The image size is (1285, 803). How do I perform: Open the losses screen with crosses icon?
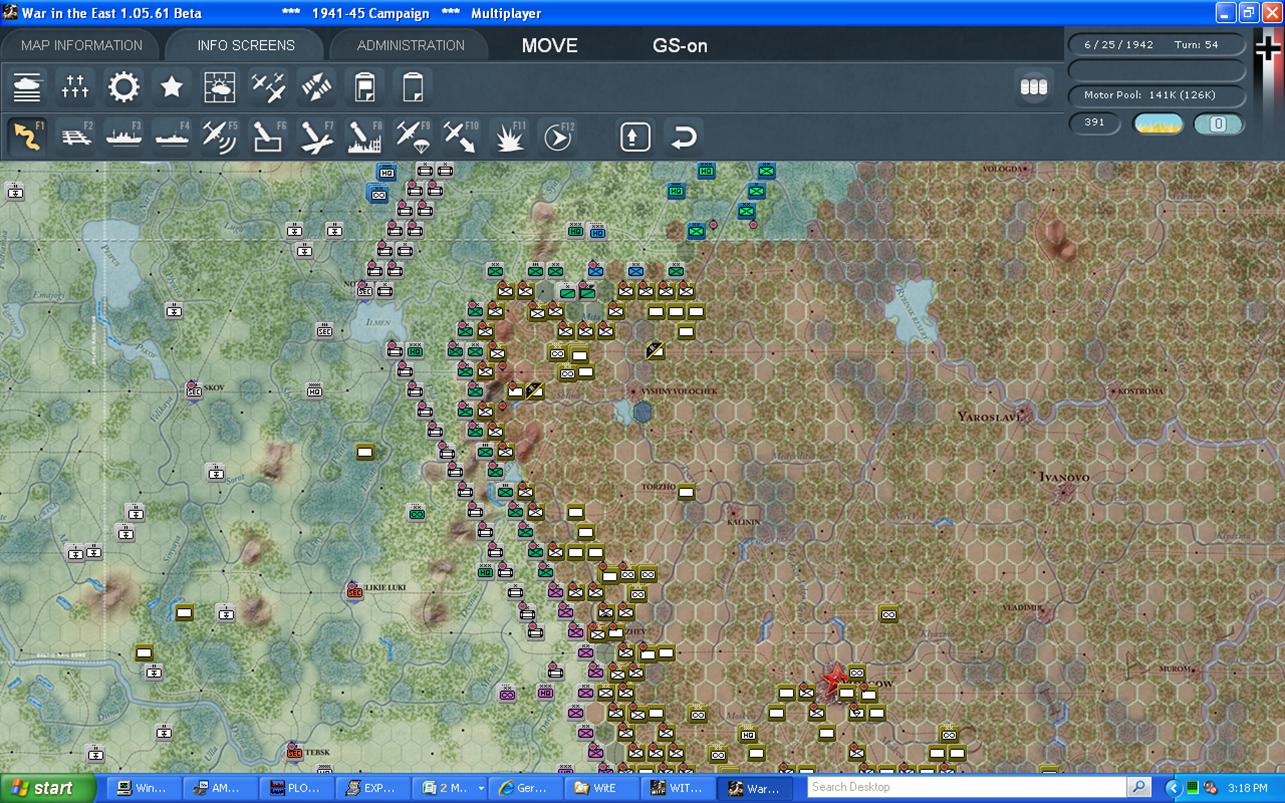tap(75, 87)
